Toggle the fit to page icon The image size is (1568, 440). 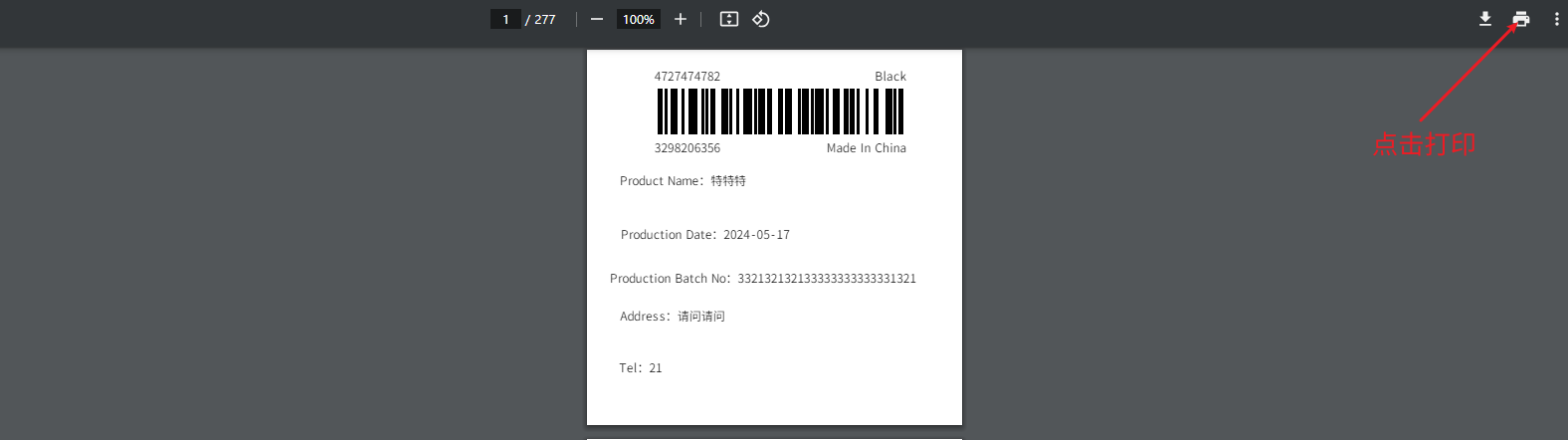coord(729,19)
